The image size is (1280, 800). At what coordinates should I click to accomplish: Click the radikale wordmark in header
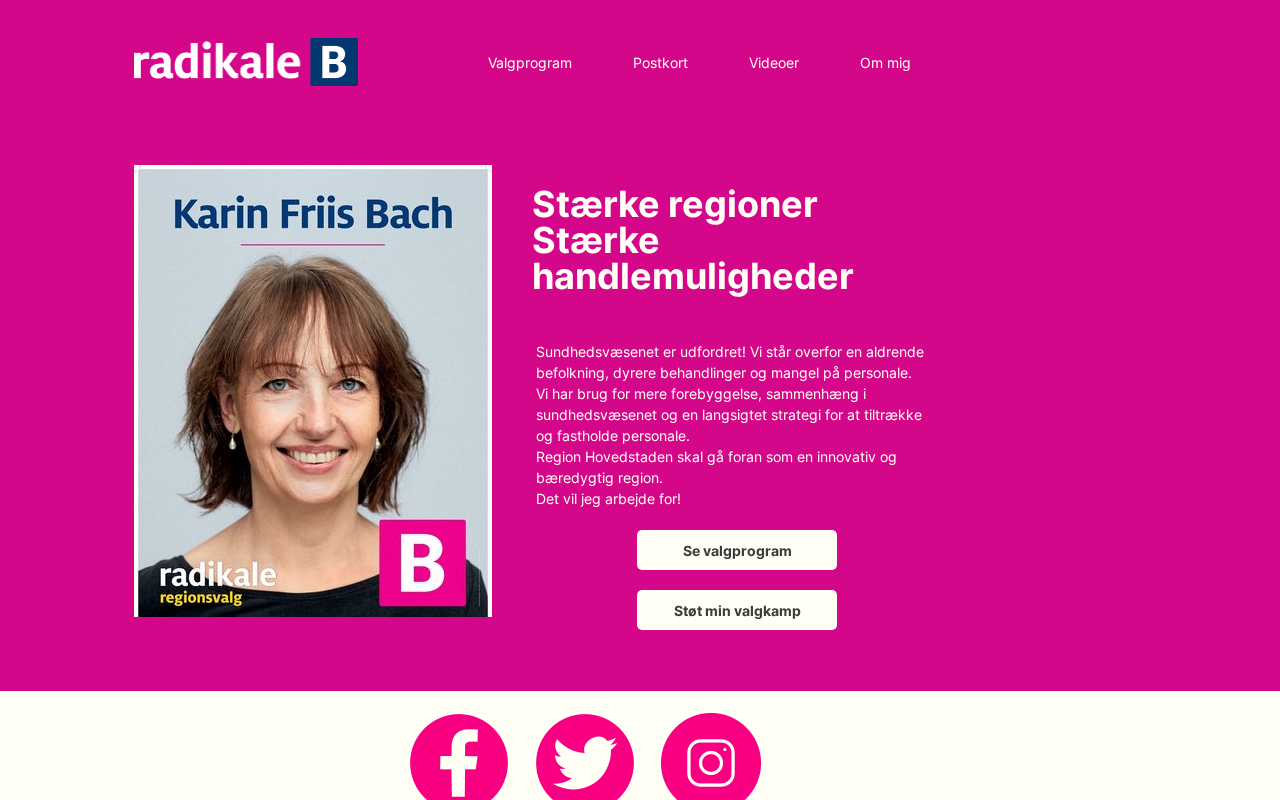[x=217, y=62]
